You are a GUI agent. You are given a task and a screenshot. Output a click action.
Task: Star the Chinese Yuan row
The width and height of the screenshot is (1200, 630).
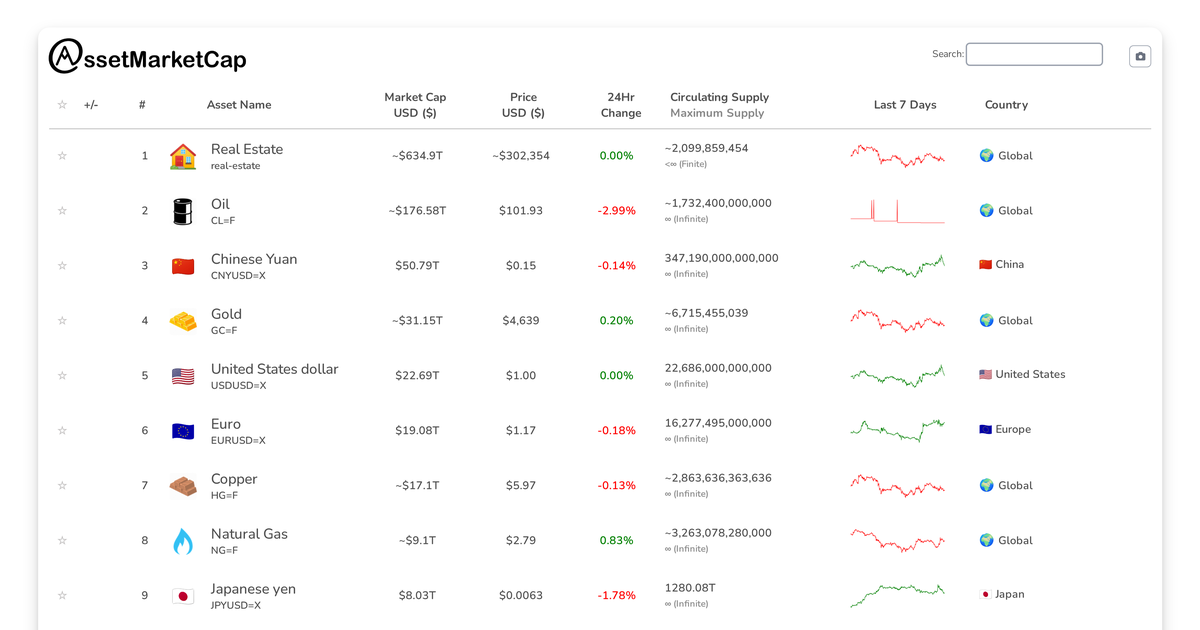click(62, 266)
